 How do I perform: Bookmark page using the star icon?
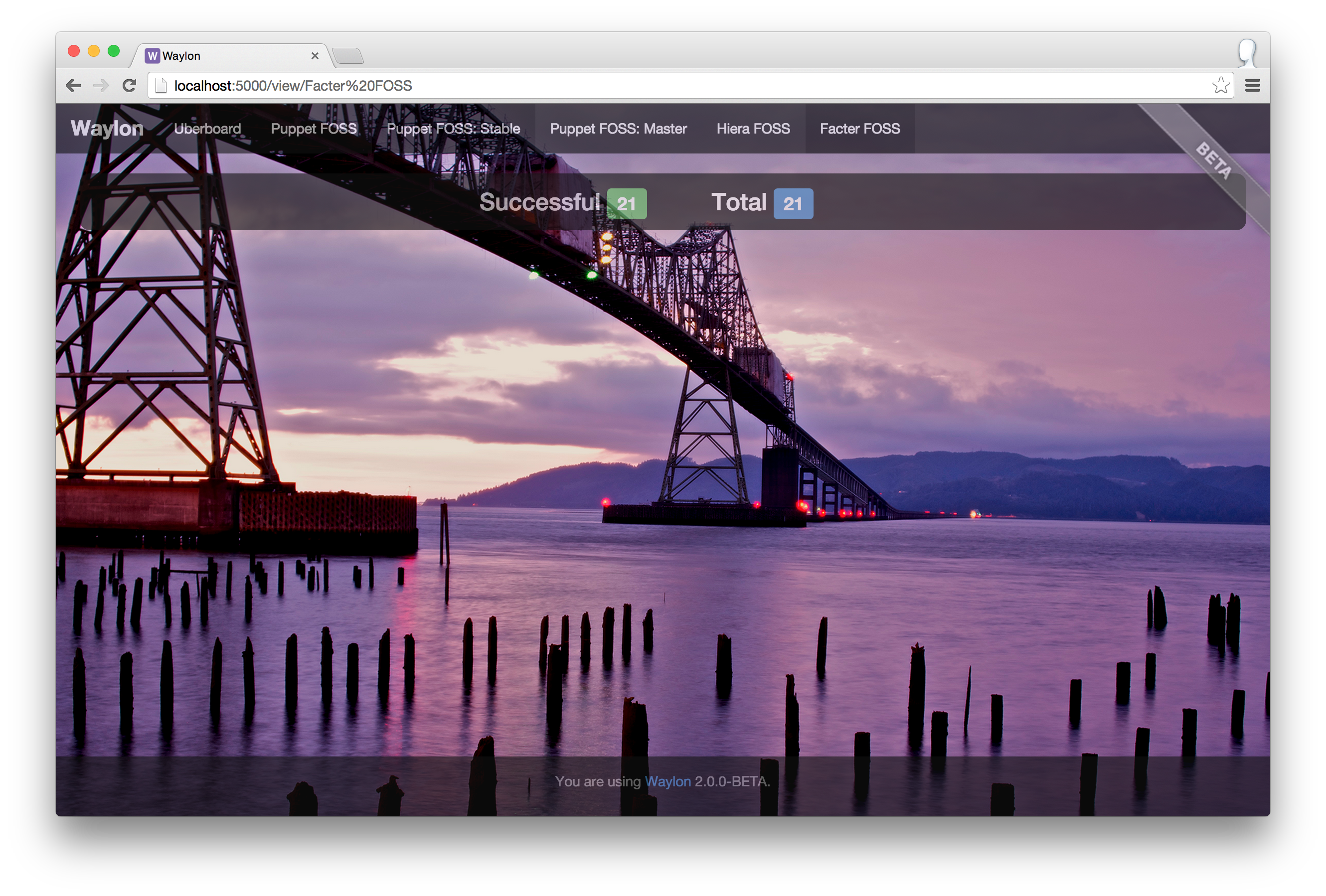[x=1220, y=86]
